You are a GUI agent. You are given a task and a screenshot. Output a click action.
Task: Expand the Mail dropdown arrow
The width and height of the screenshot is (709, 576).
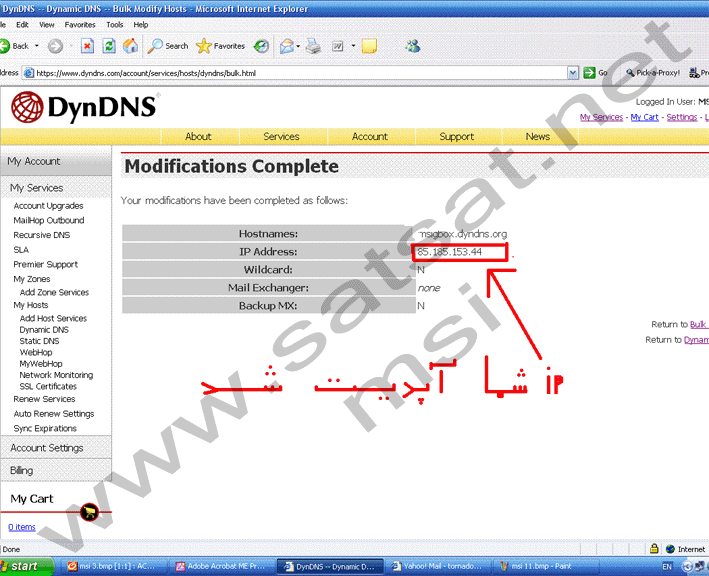(298, 46)
